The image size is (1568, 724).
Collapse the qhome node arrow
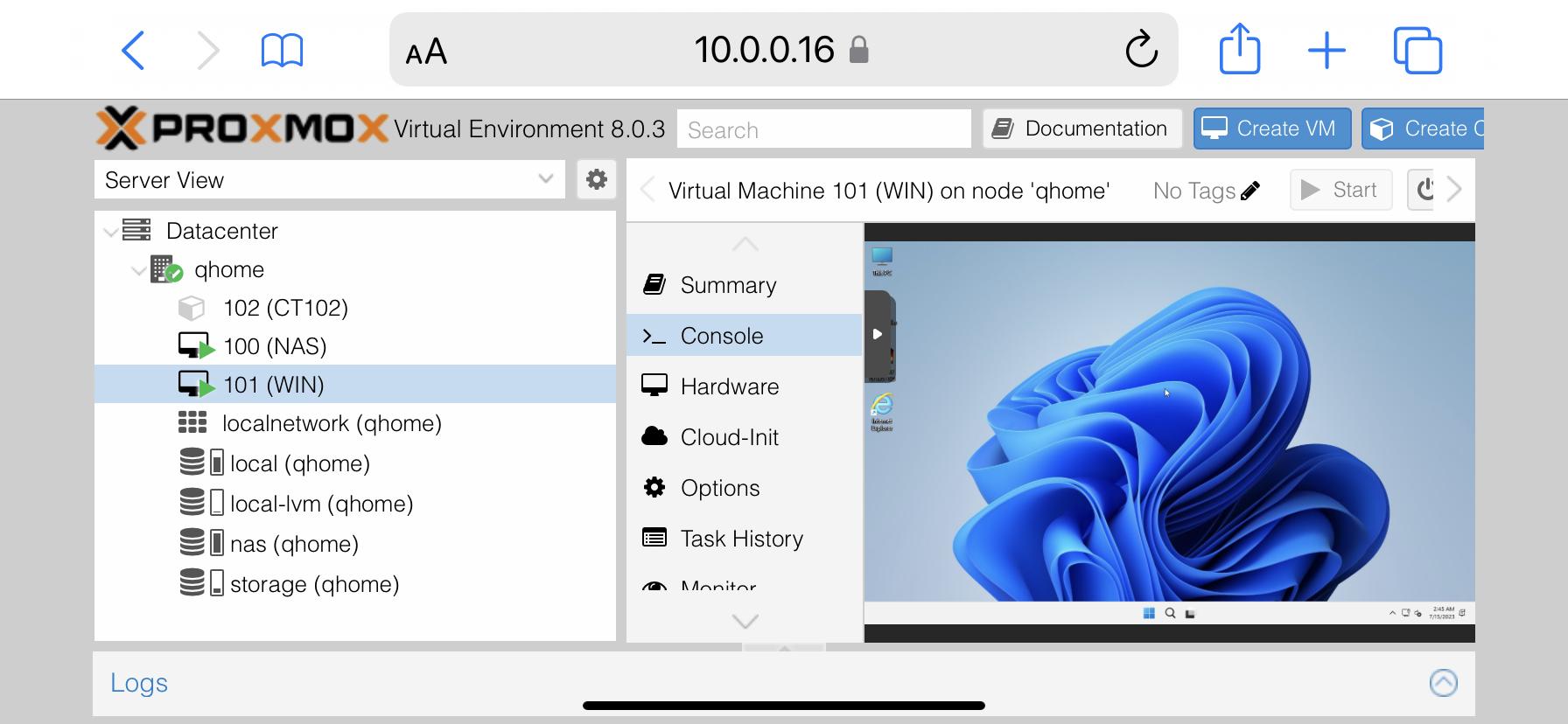coord(138,270)
